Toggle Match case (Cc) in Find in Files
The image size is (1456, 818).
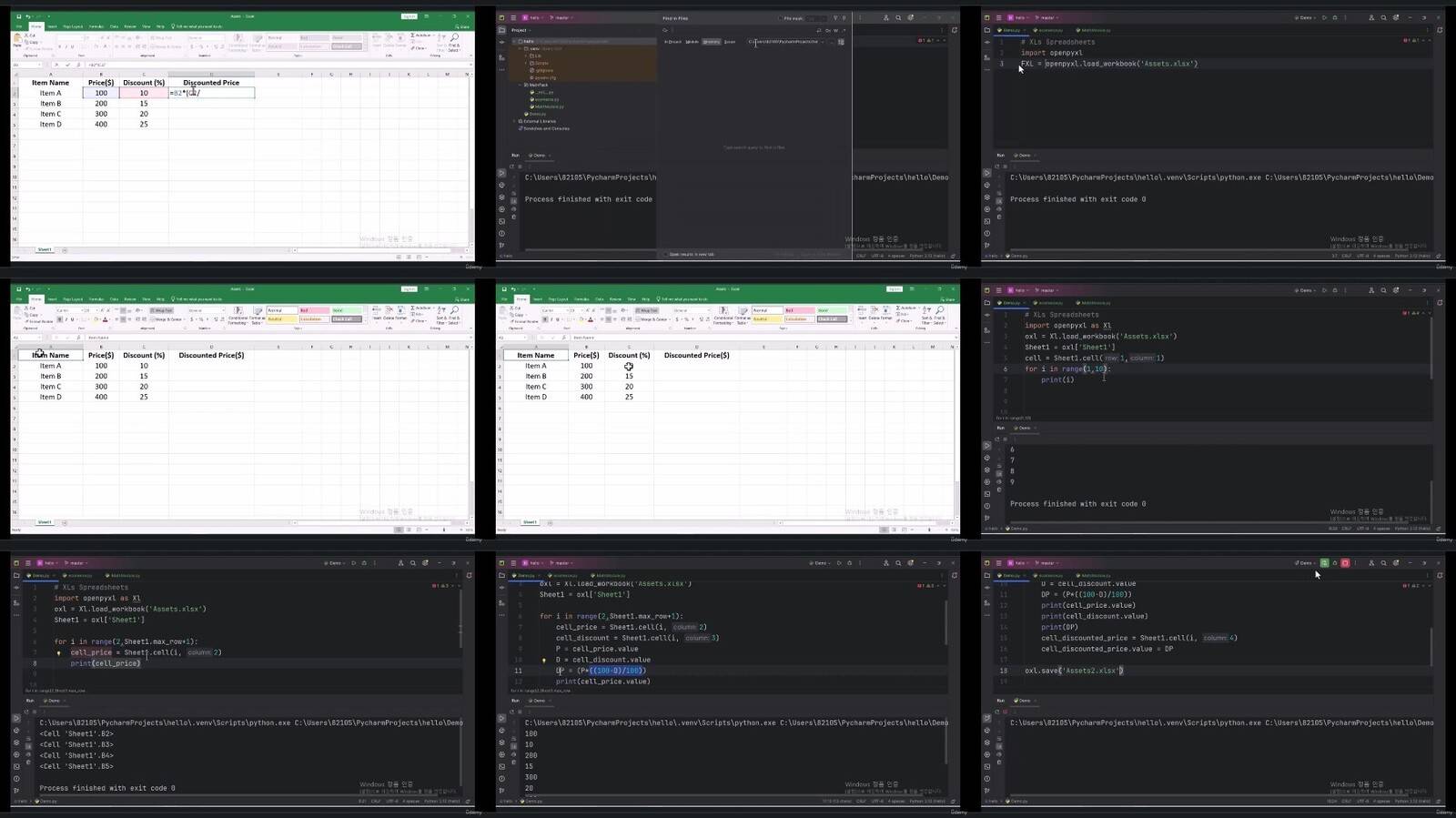pyautogui.click(x=827, y=30)
